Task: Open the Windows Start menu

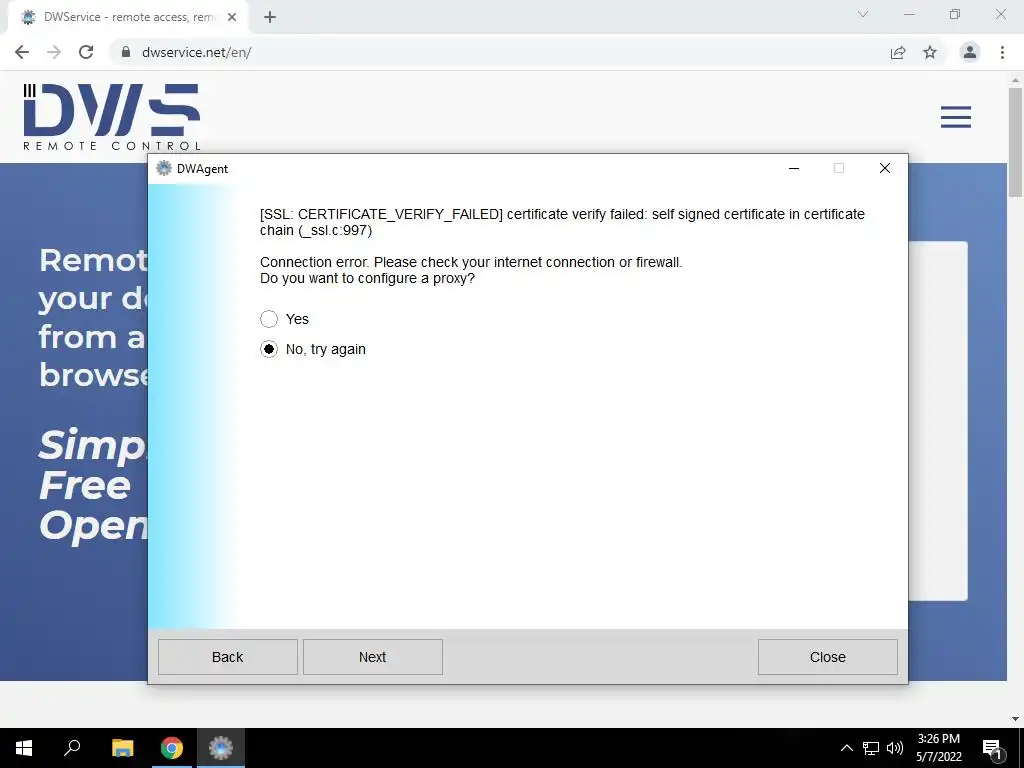Action: coord(24,748)
